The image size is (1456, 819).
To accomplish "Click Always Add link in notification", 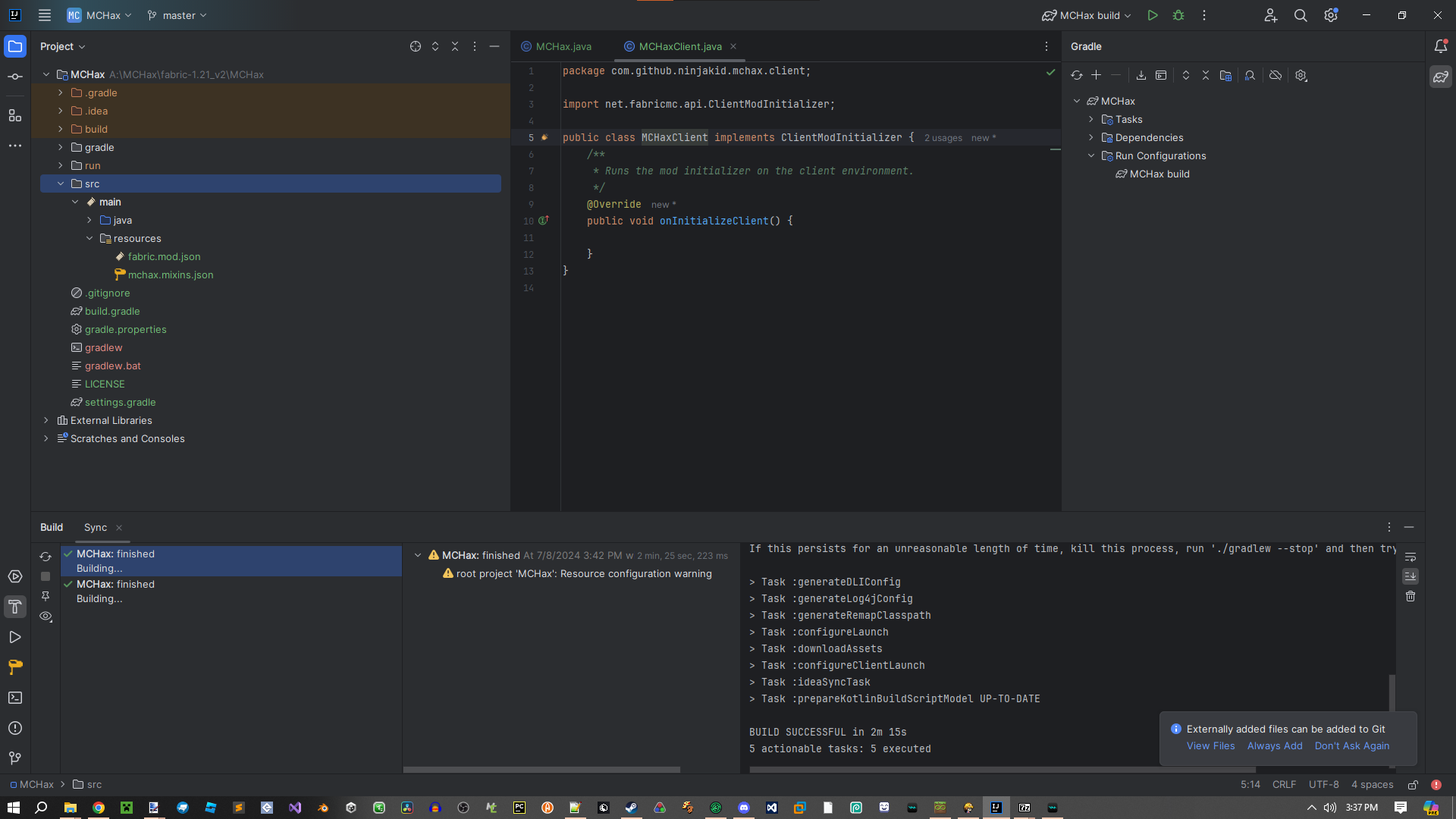I will 1275,745.
